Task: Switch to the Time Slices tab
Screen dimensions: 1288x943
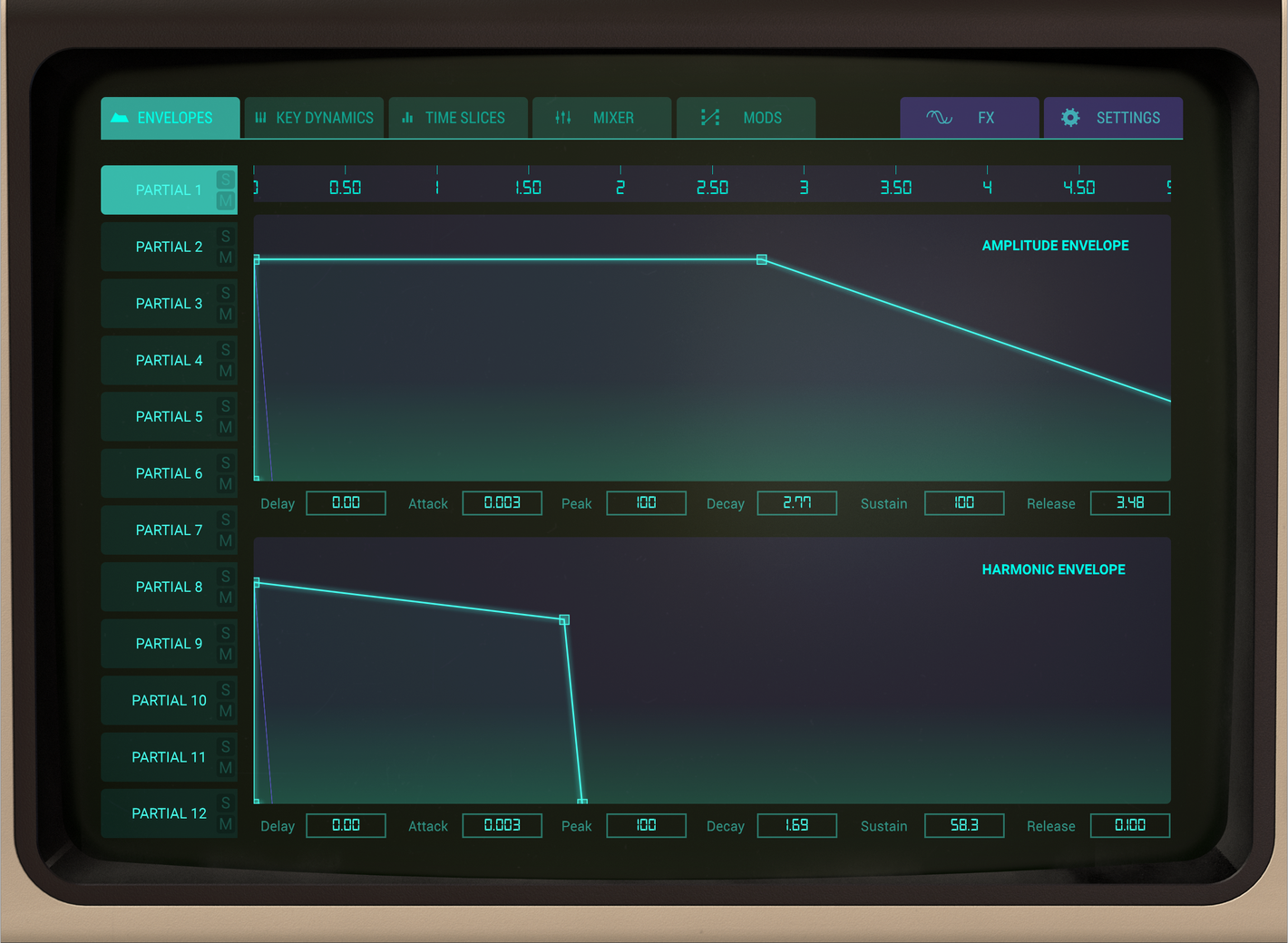Action: pyautogui.click(x=458, y=118)
